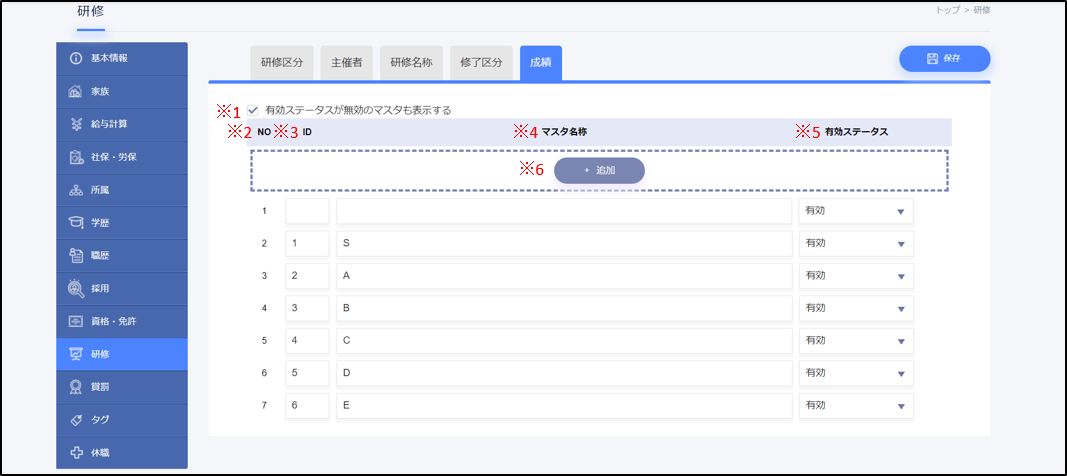The width and height of the screenshot is (1067, 476).
Task: Click the ID column header
Action: (308, 132)
